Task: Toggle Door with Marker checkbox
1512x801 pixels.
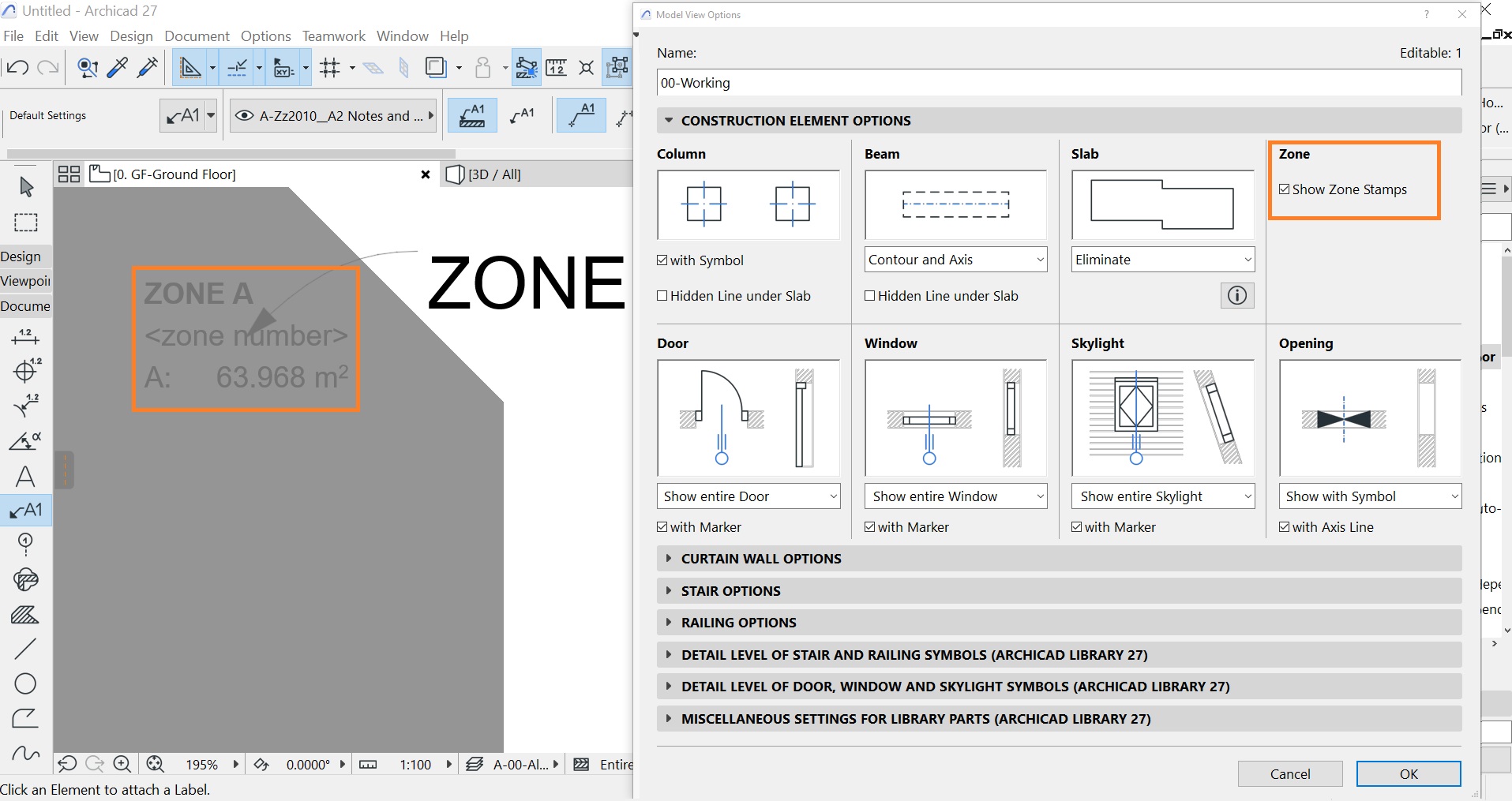Action: (x=662, y=527)
